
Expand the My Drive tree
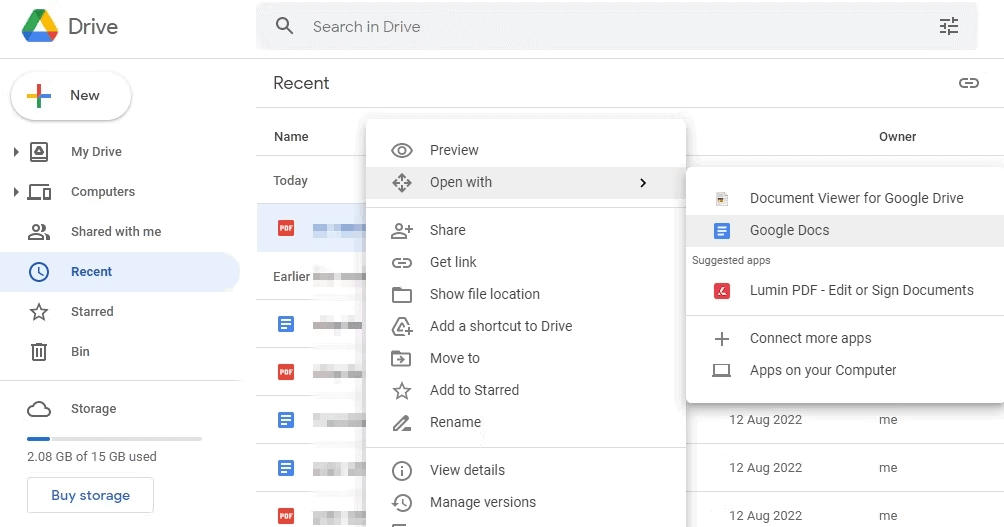pyautogui.click(x=15, y=152)
